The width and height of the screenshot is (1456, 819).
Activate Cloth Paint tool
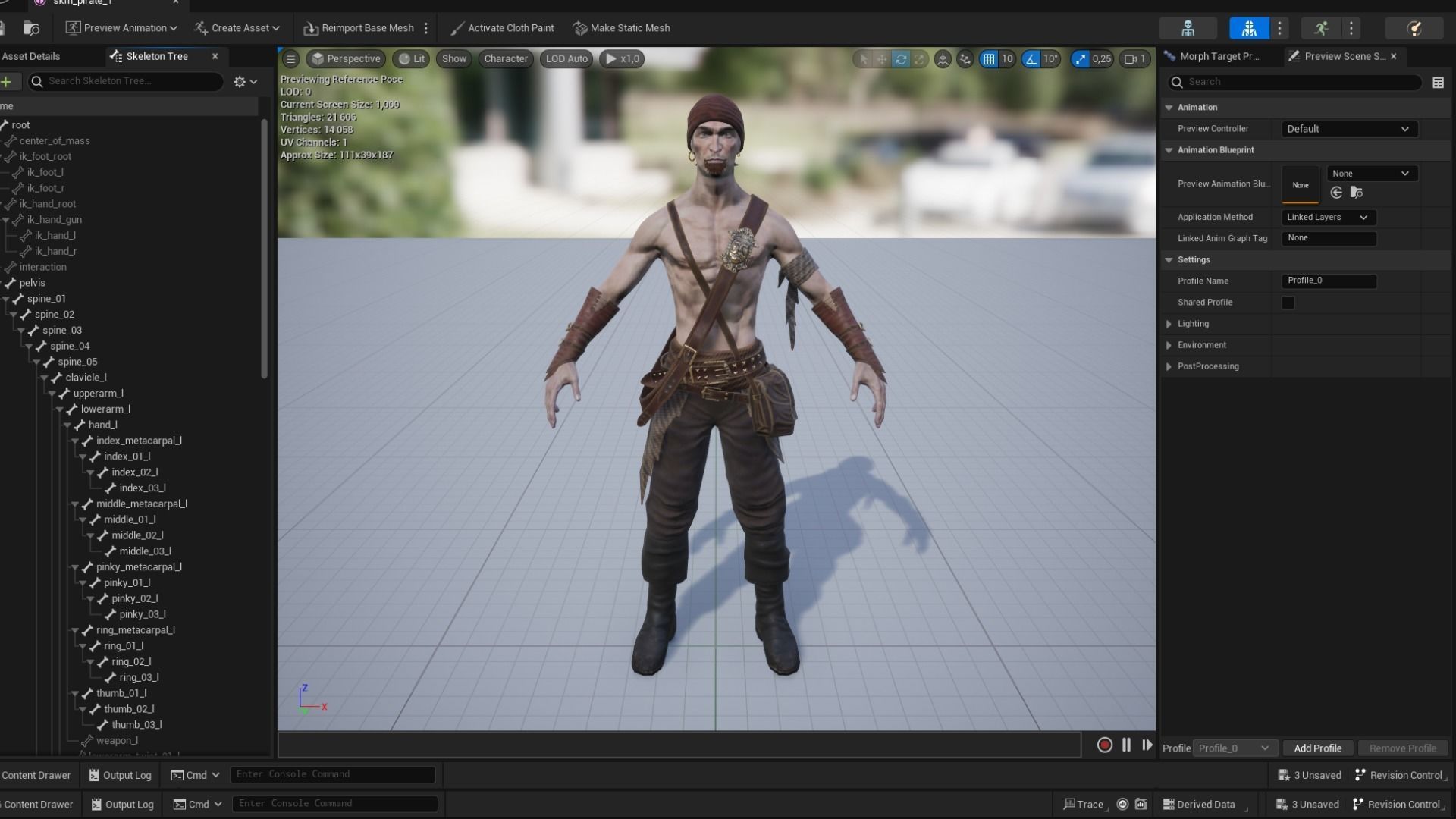coord(502,28)
